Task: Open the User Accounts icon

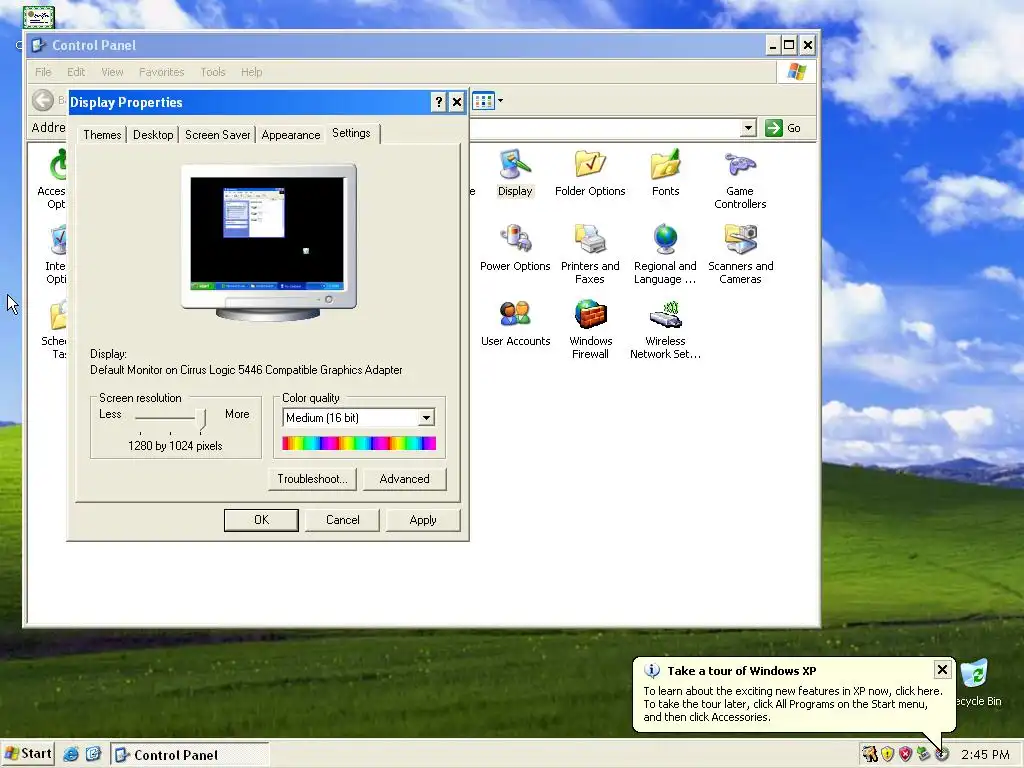Action: pos(515,323)
